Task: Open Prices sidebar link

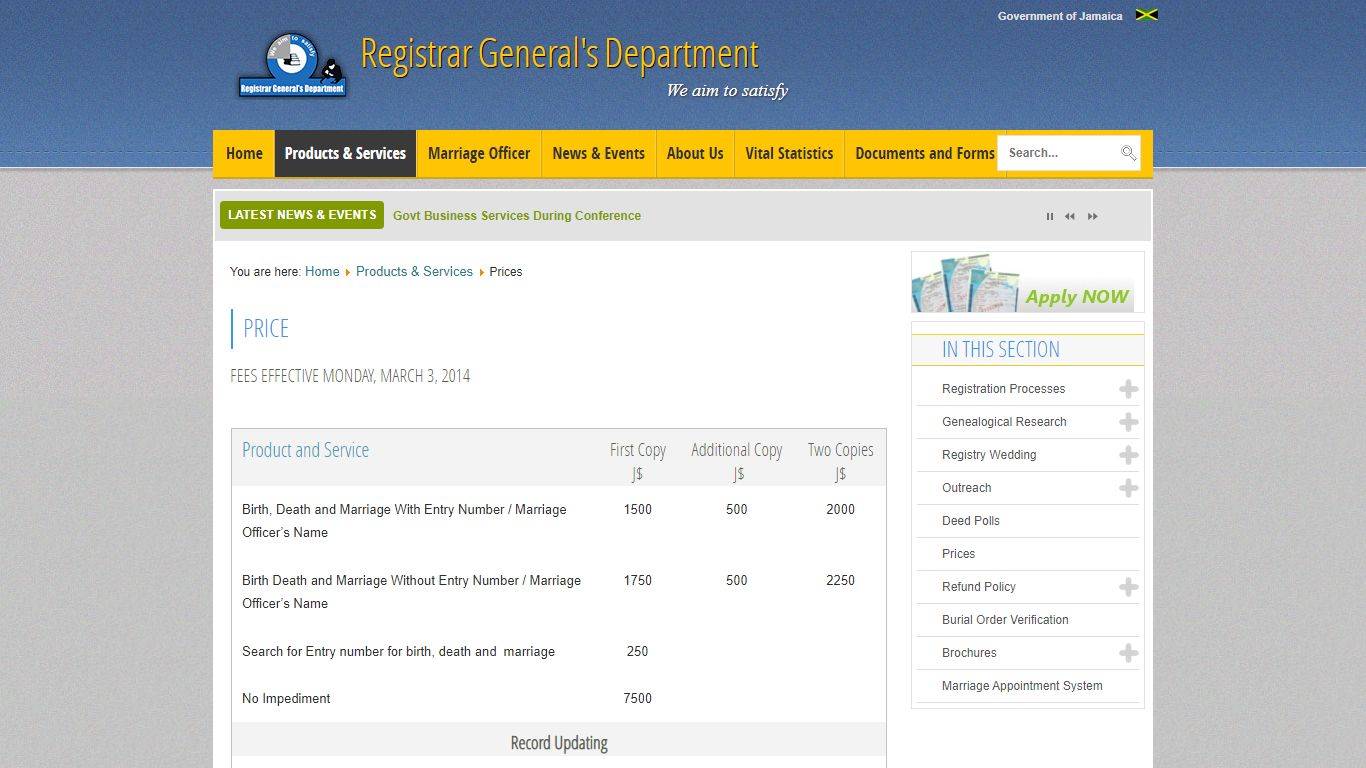Action: (958, 554)
